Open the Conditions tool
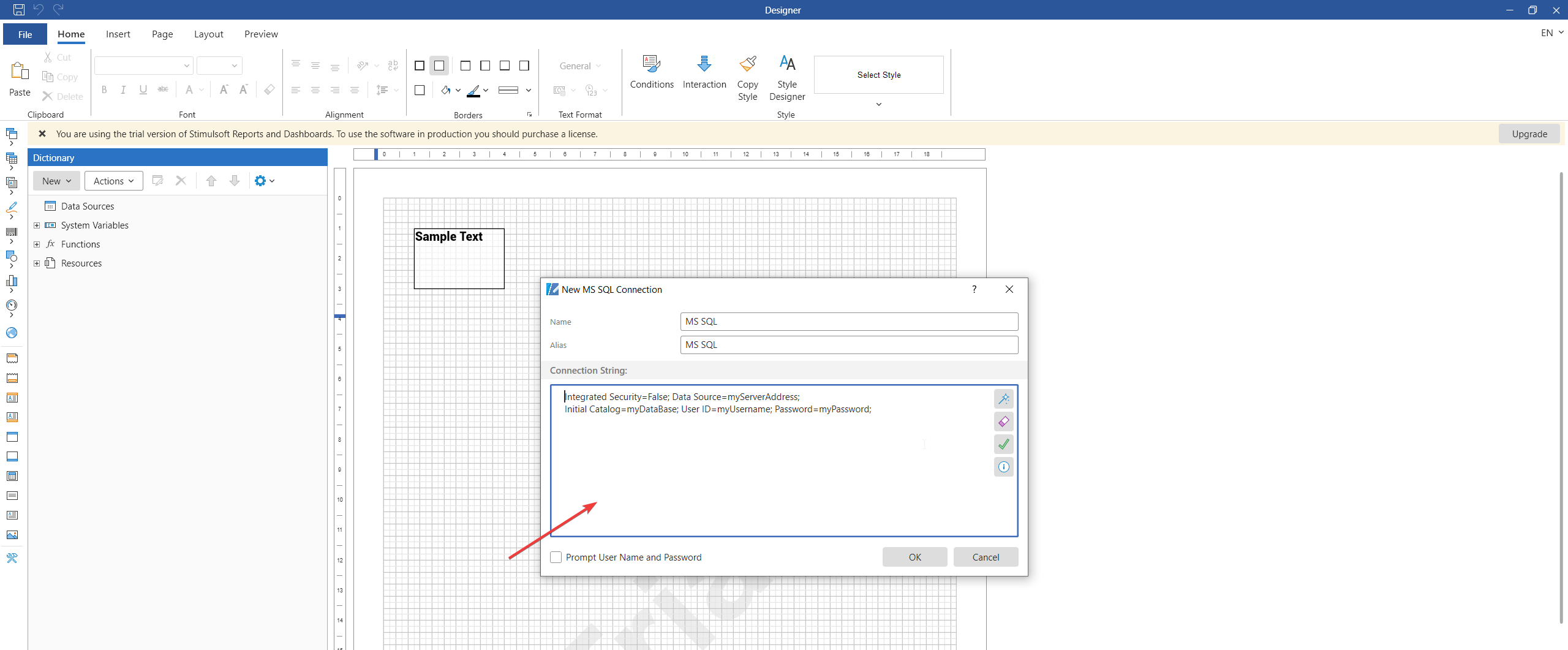 (x=652, y=72)
